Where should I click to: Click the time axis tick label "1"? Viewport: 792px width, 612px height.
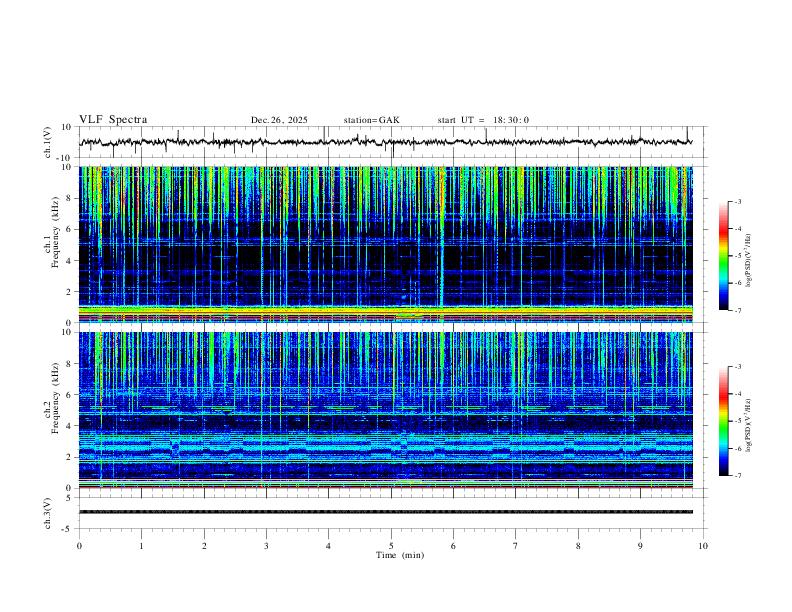click(x=141, y=546)
